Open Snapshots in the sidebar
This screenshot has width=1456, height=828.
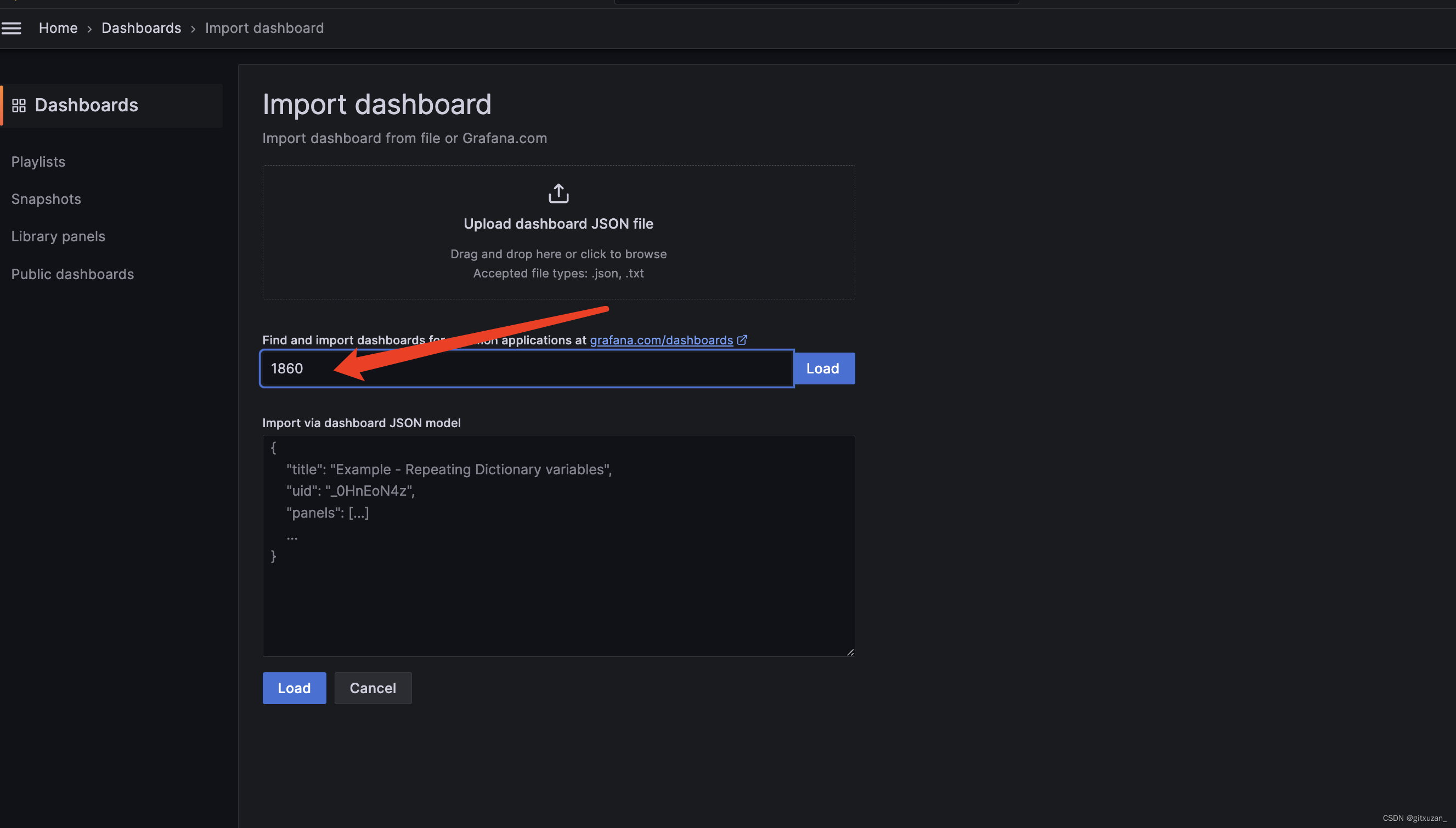46,199
